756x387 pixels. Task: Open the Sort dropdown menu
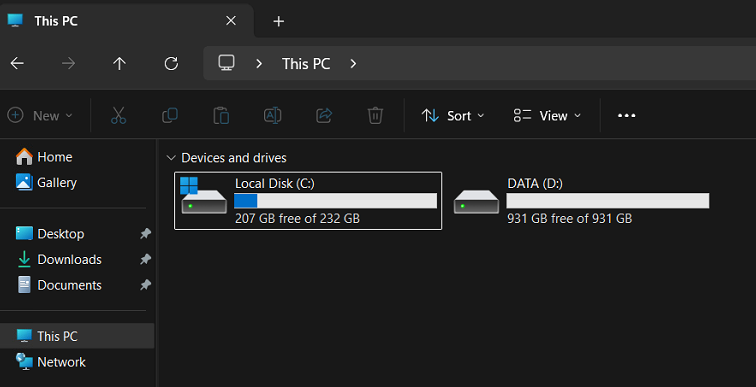[453, 116]
